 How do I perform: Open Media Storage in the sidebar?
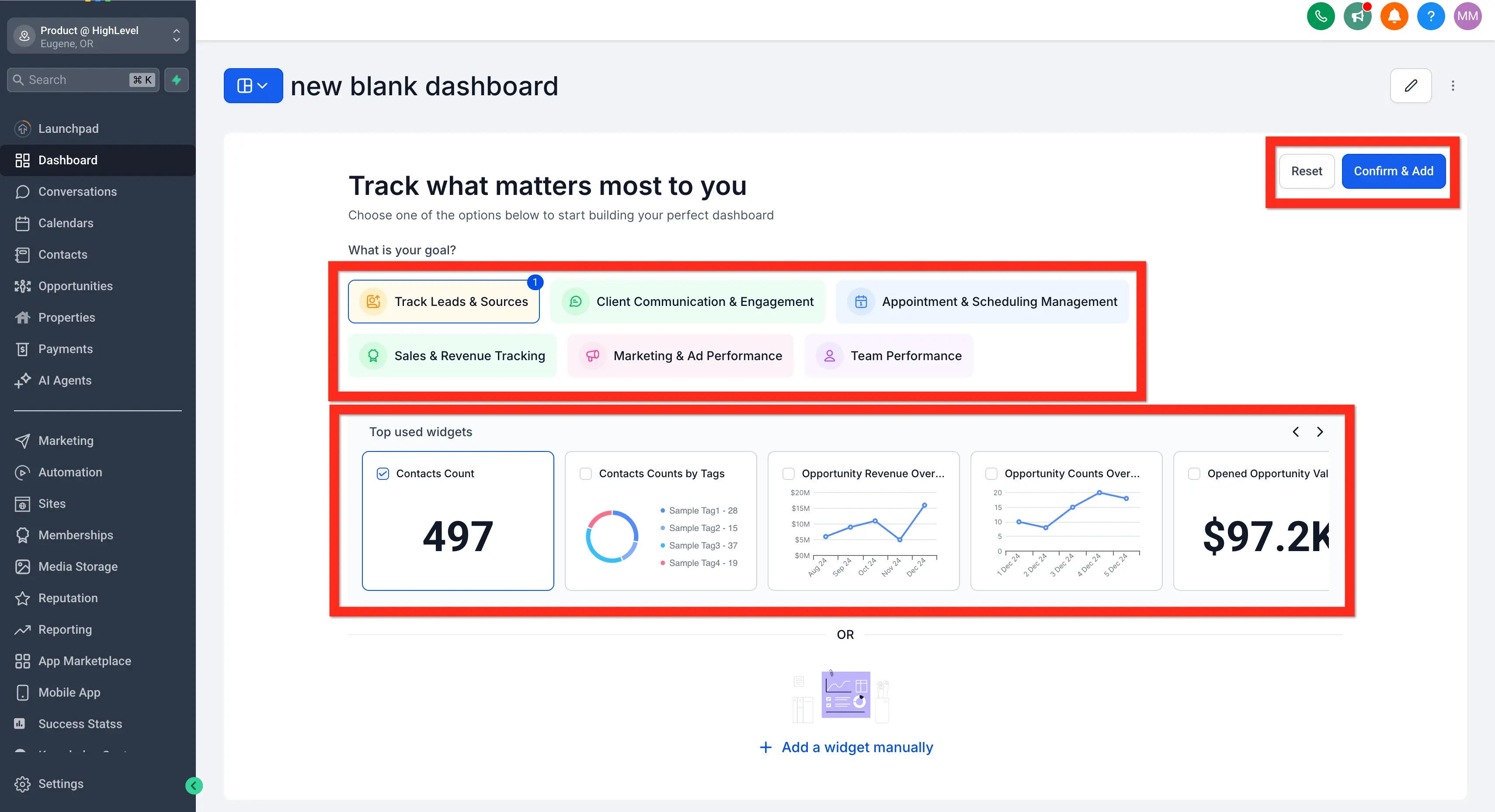(78, 566)
